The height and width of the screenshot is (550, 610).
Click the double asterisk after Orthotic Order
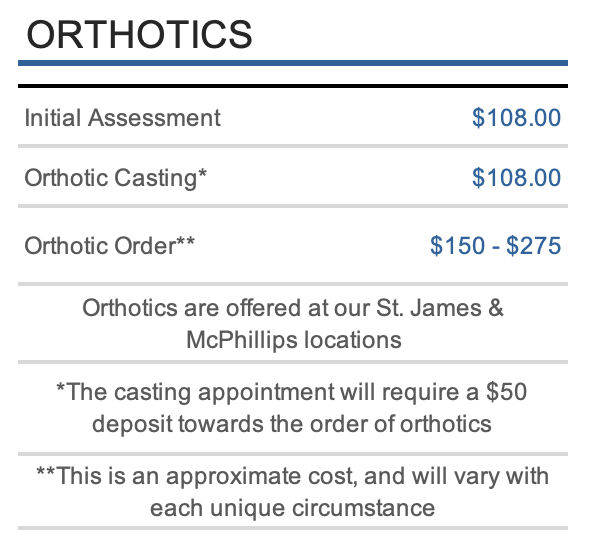pos(186,241)
